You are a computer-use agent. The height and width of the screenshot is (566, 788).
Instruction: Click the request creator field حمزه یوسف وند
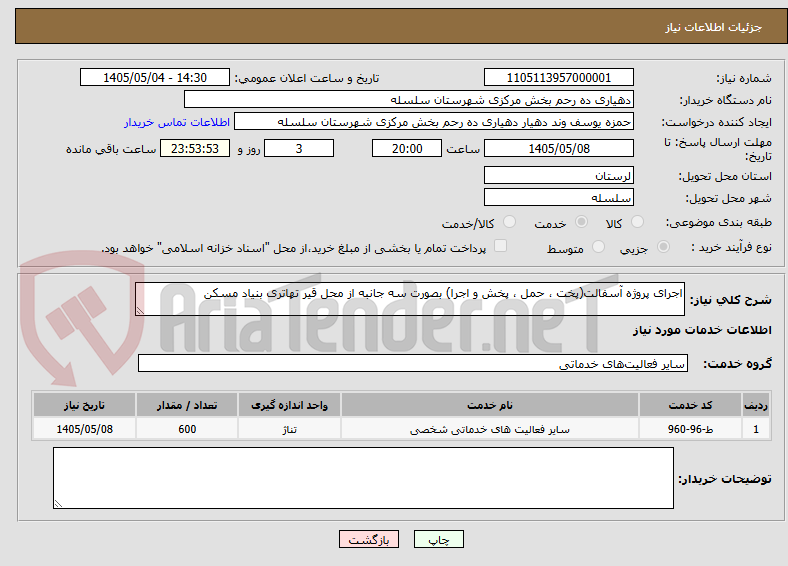click(x=434, y=122)
